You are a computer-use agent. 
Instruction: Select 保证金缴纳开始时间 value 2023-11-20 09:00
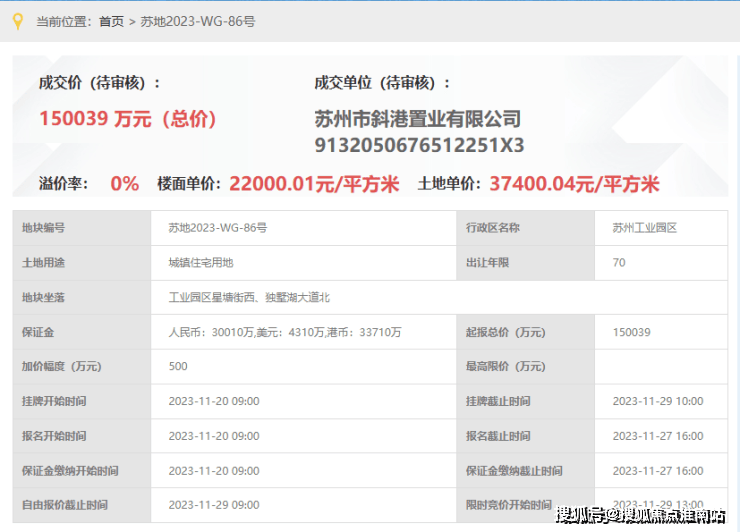click(214, 471)
